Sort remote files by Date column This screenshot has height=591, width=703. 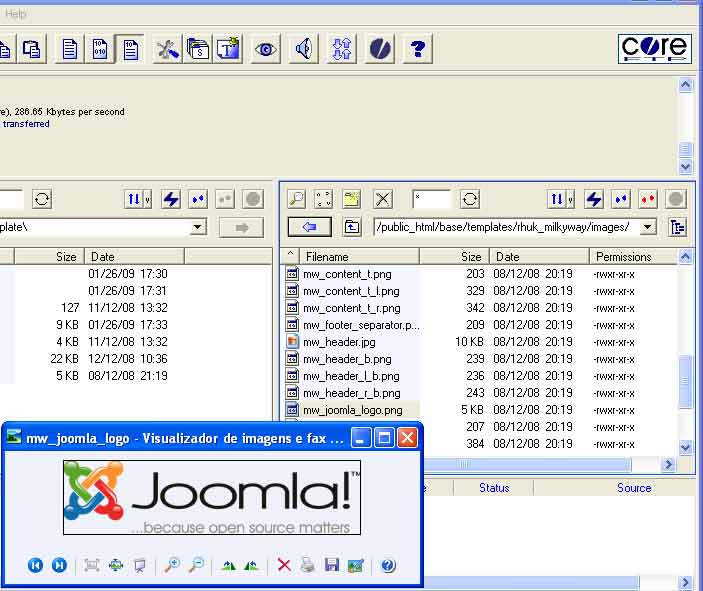coord(538,256)
